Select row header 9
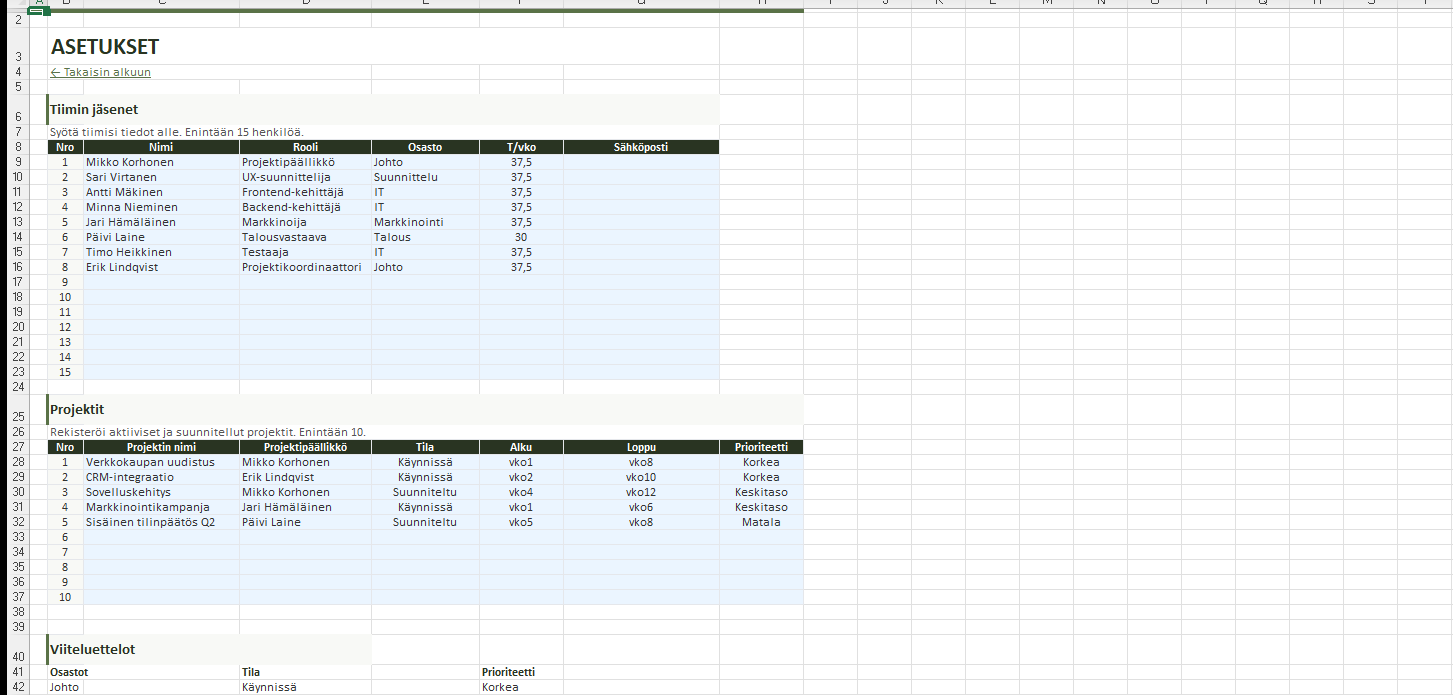 [x=18, y=162]
